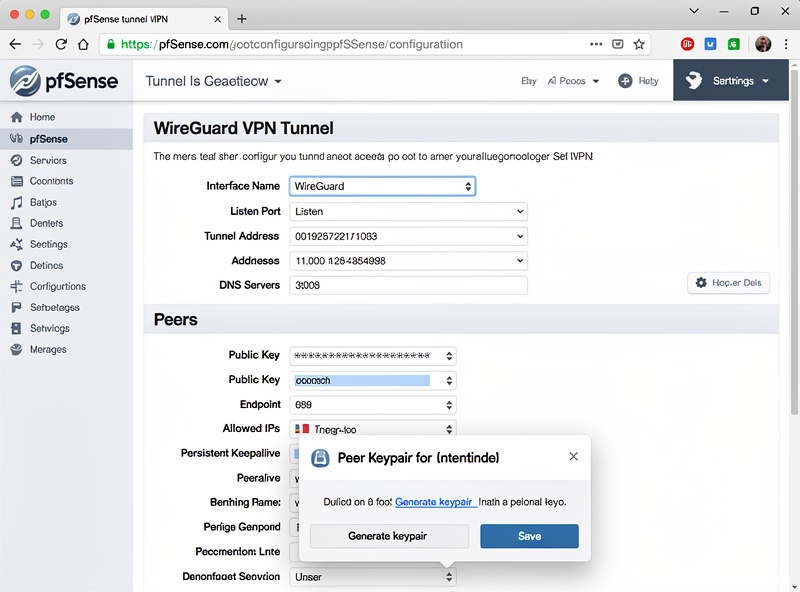Bookmark this page with the star icon
Image resolution: width=800 pixels, height=592 pixels.
[x=639, y=44]
